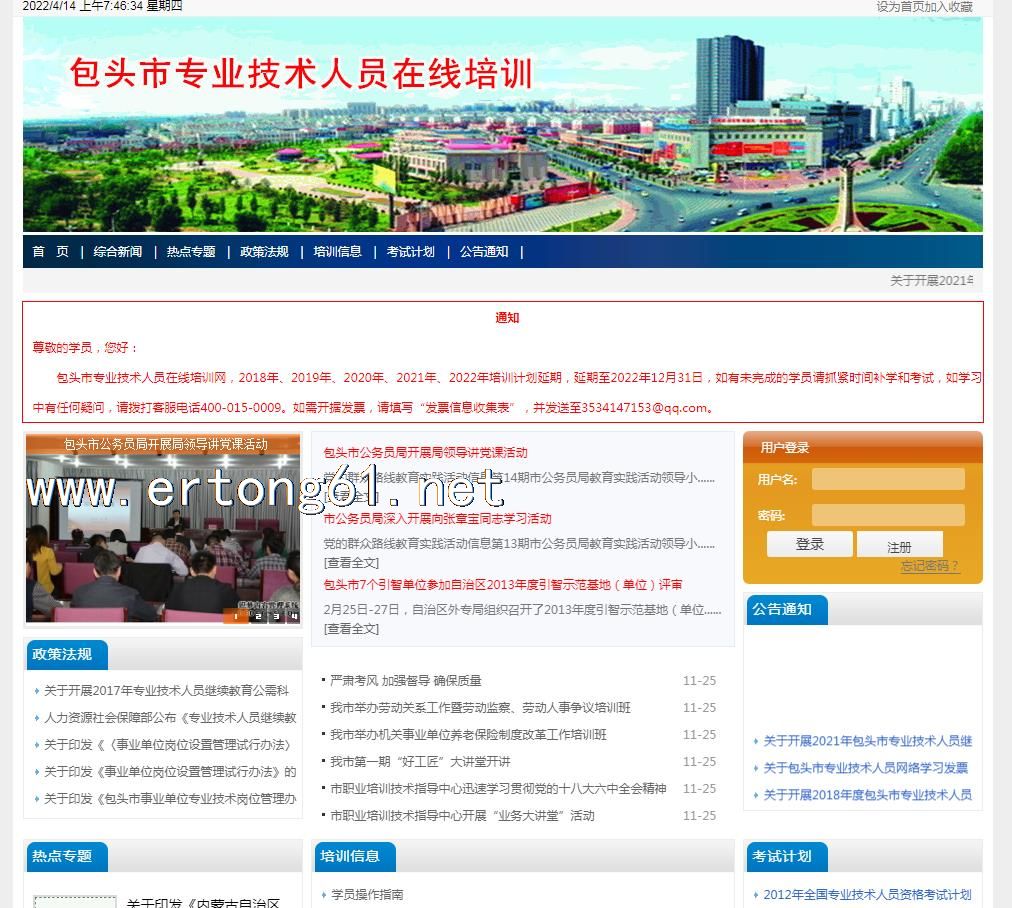Open 培训信息 in the navigation bar
This screenshot has height=908, width=1012.
point(337,252)
